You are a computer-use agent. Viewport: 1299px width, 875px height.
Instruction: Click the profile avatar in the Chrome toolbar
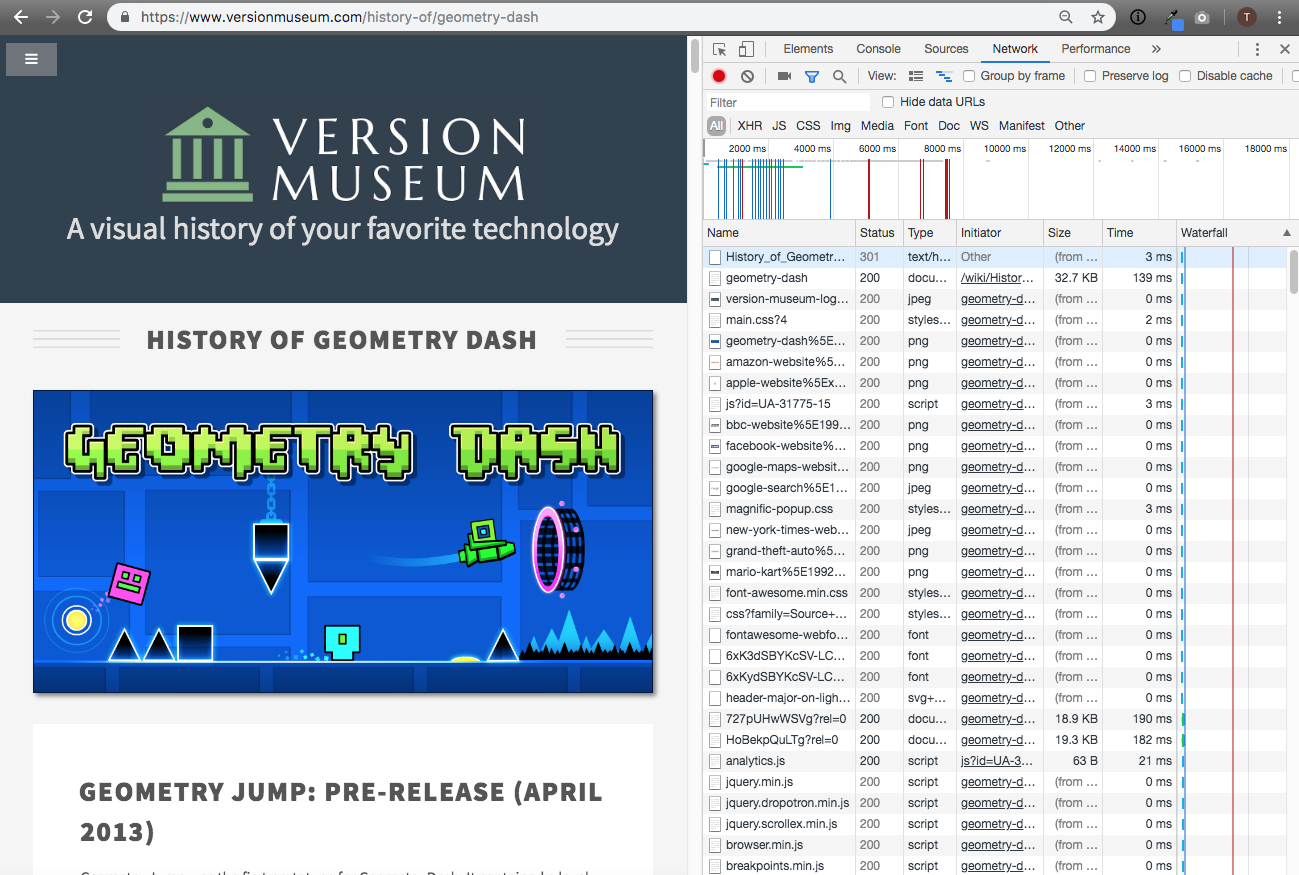pos(1246,17)
